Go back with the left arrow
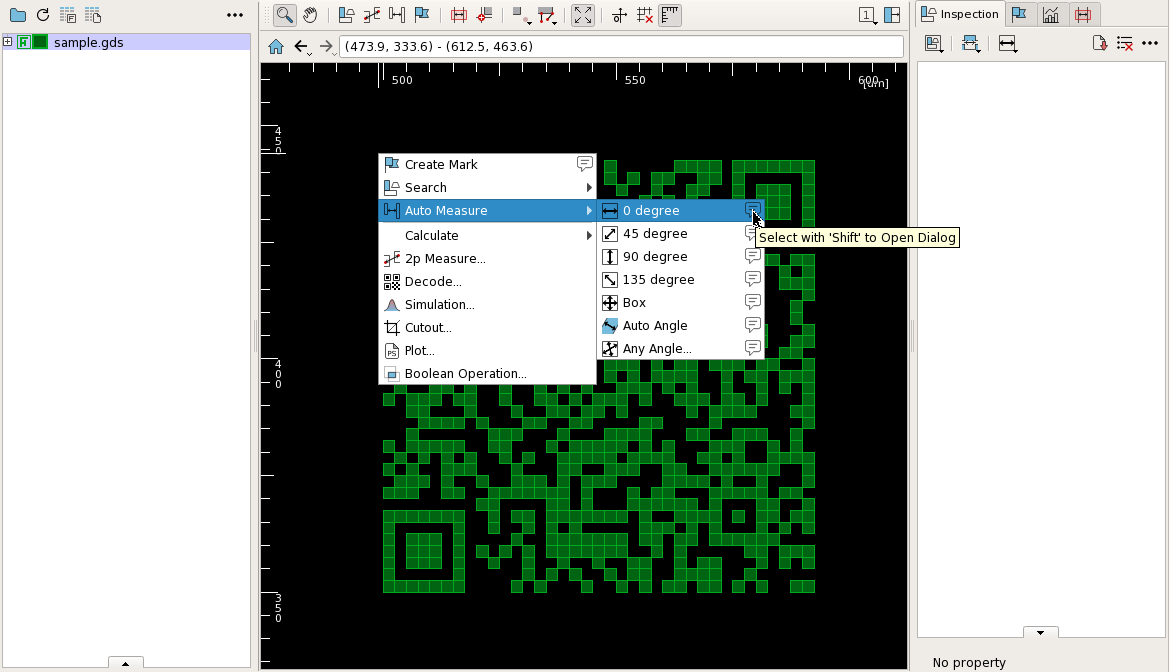This screenshot has height=672, width=1170. pyautogui.click(x=301, y=47)
